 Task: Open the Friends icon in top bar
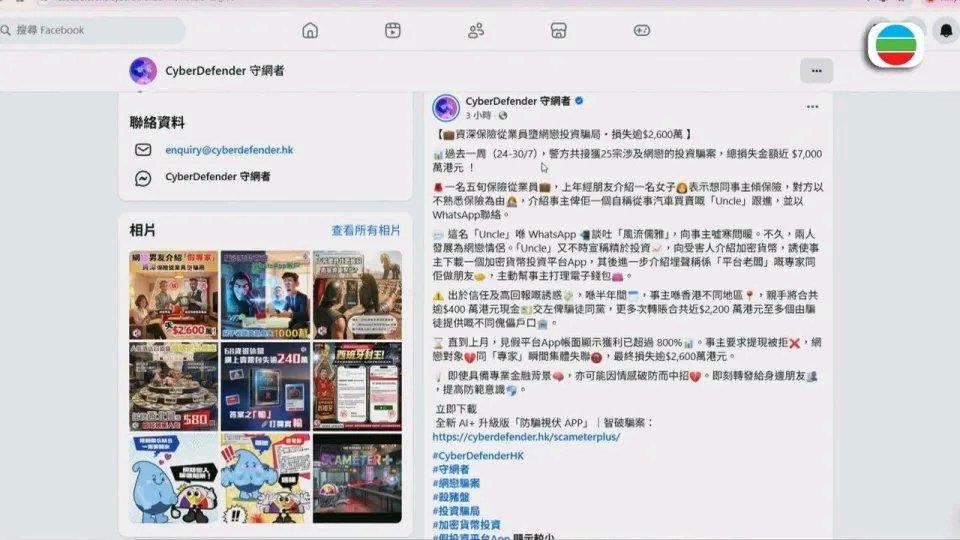click(x=476, y=30)
